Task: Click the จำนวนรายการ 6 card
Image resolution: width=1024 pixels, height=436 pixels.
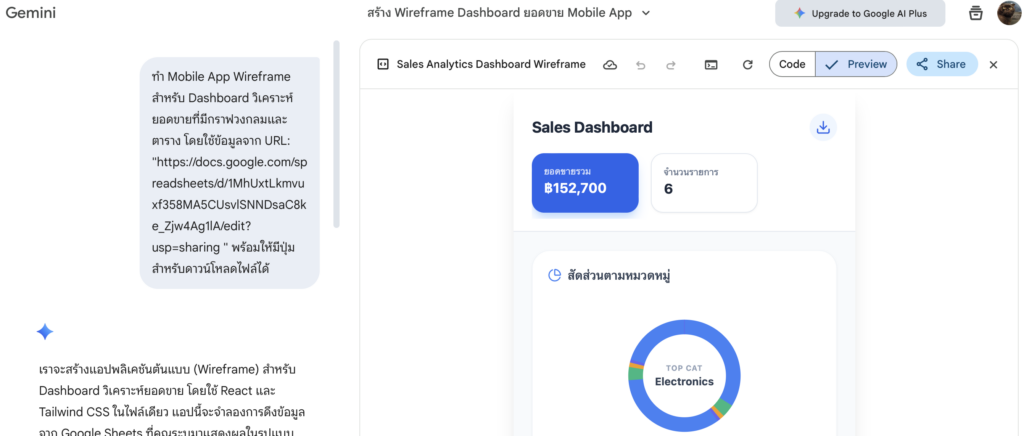Action: click(704, 183)
